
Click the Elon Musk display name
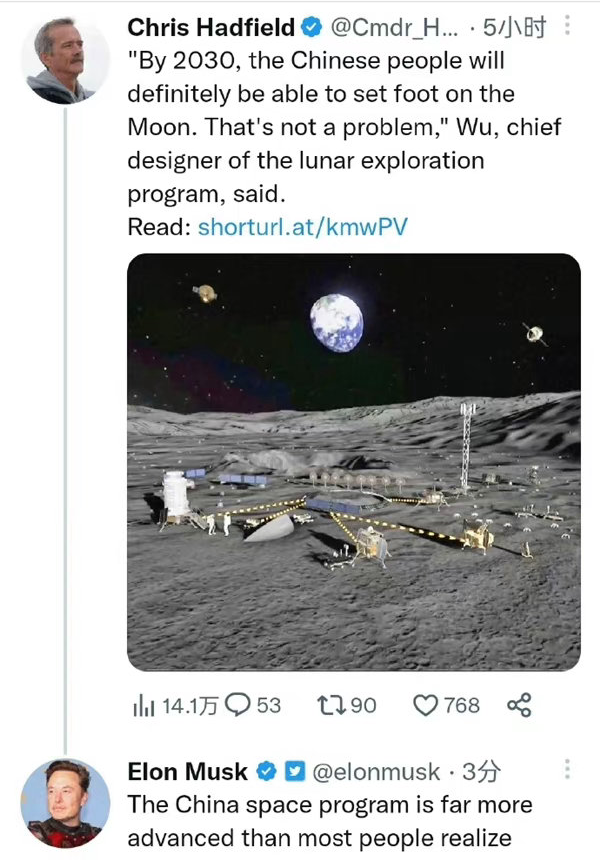188,771
